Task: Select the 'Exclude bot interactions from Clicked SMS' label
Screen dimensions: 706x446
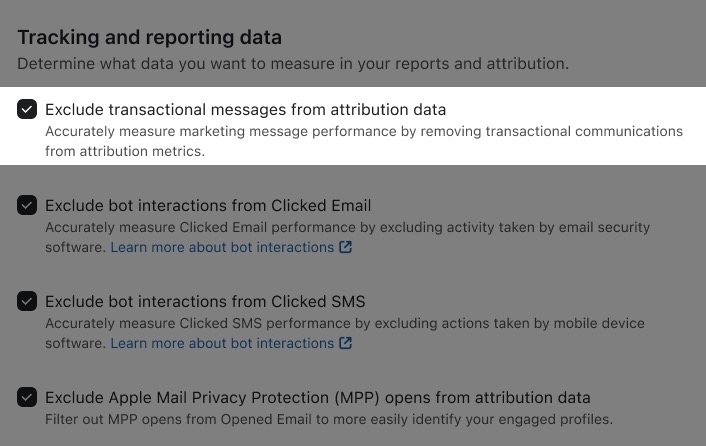Action: 205,301
